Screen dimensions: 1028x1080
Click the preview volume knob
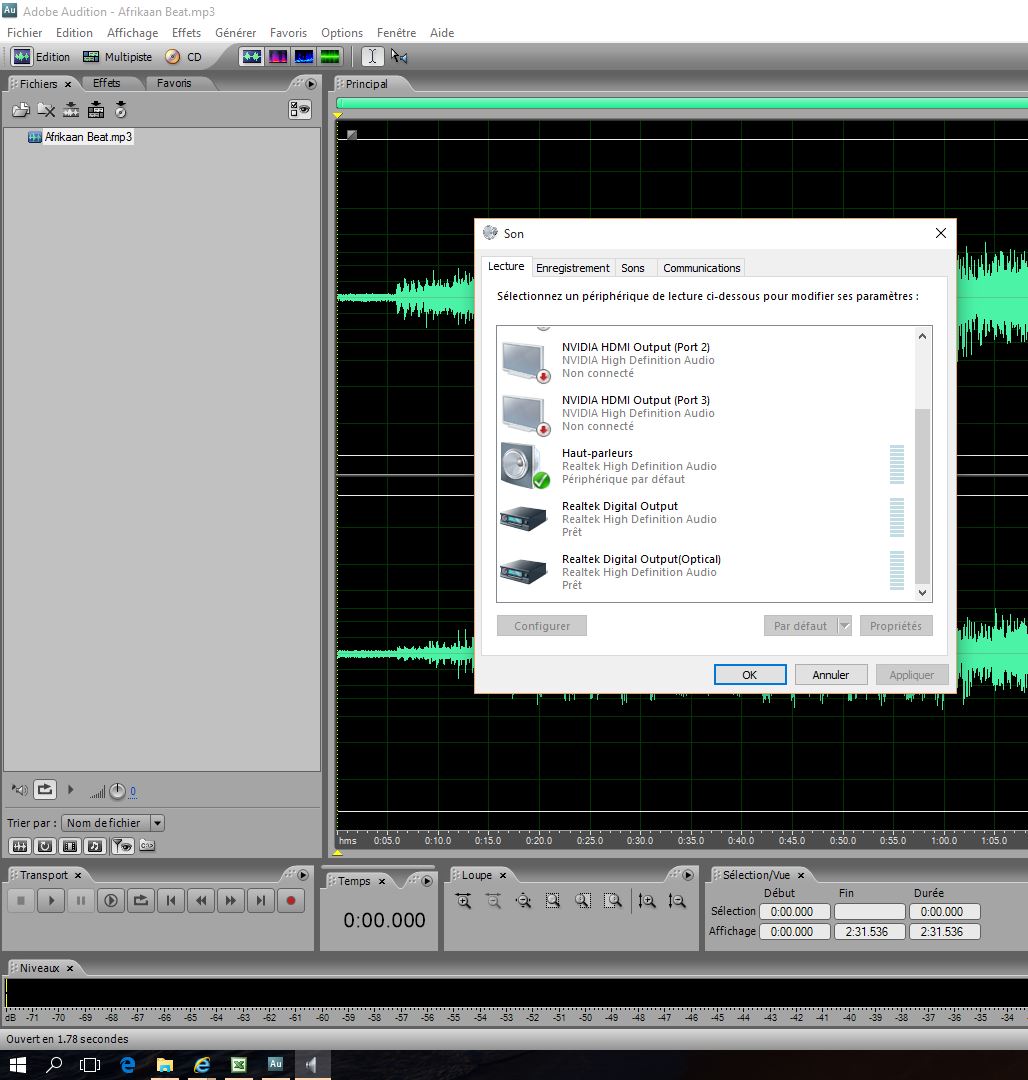click(x=117, y=791)
